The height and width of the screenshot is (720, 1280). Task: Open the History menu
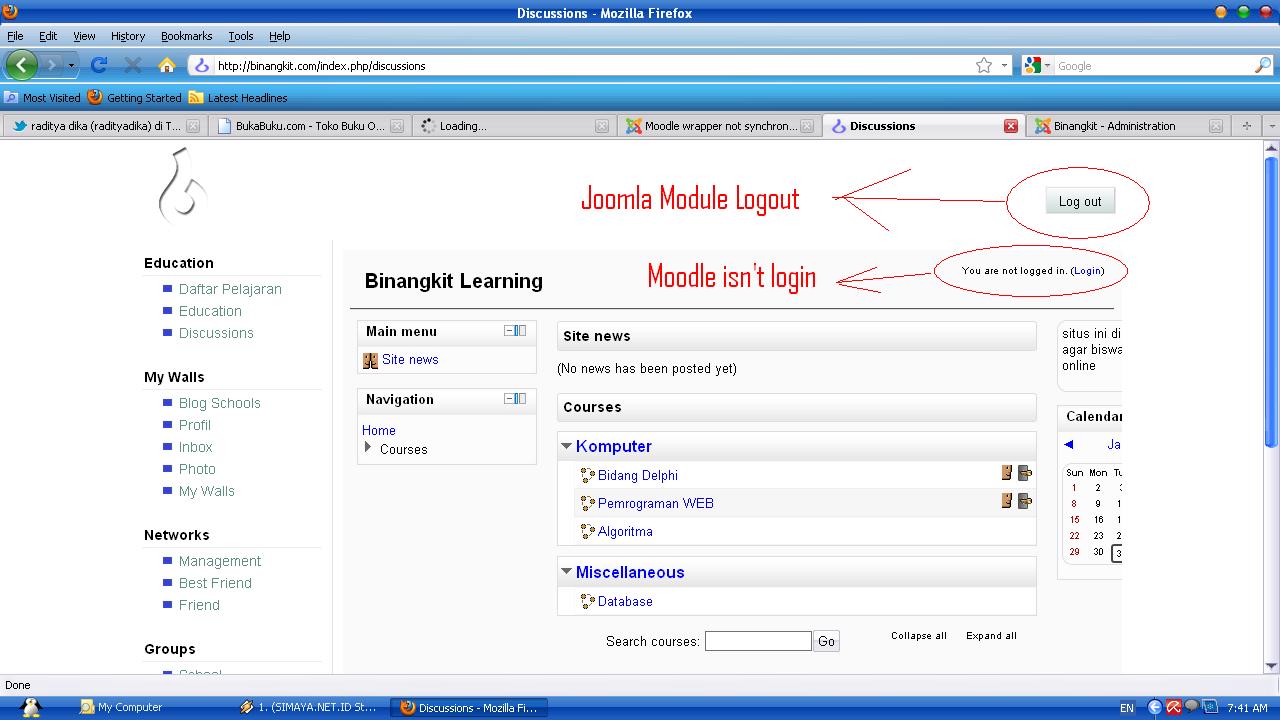tap(128, 36)
